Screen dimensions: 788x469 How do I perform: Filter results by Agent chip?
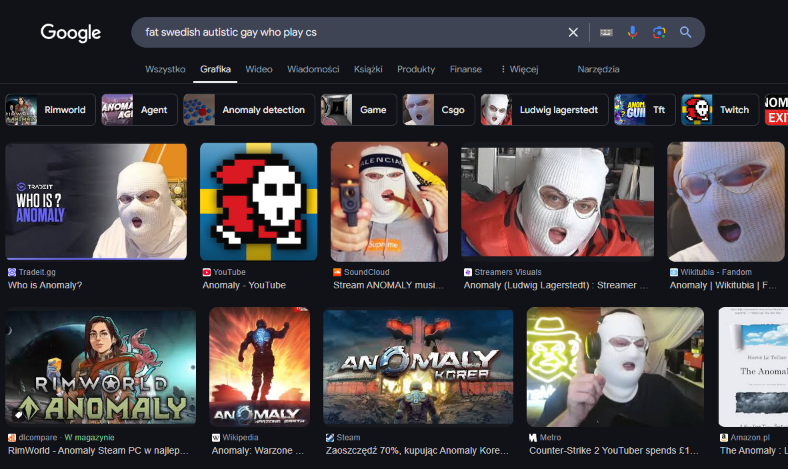[139, 110]
